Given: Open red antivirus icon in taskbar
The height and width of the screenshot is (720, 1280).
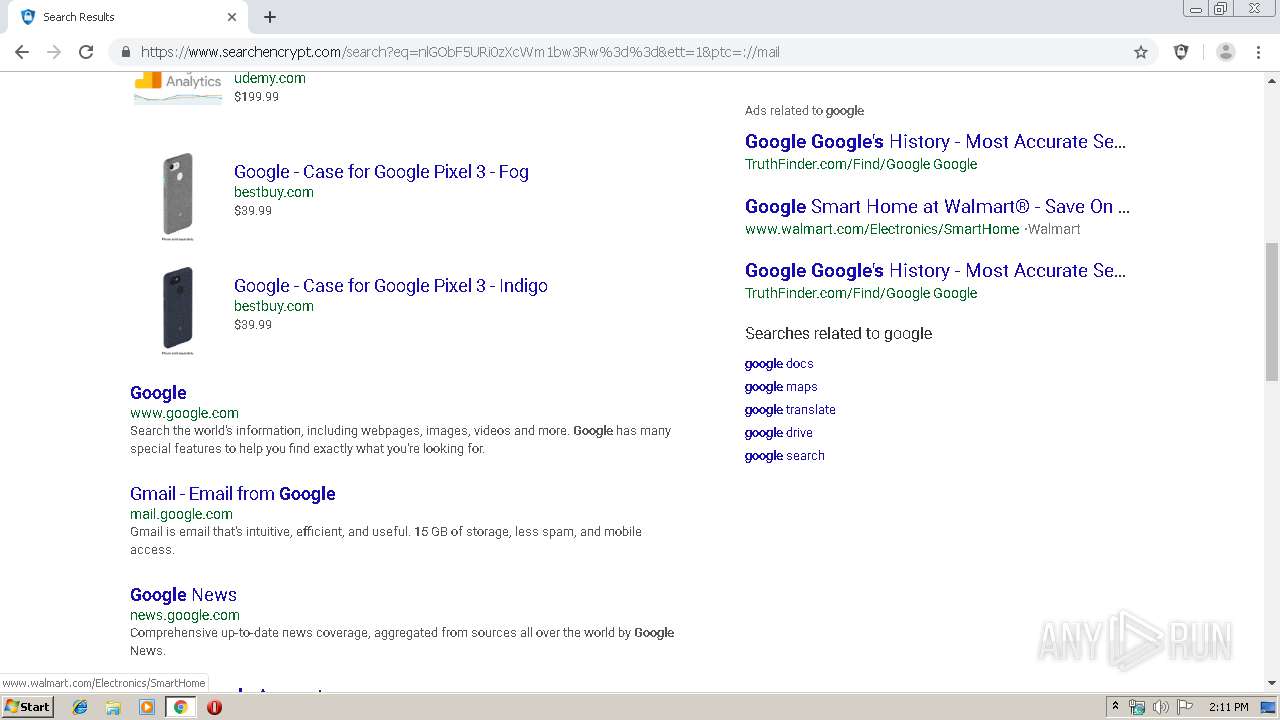Looking at the screenshot, I should (214, 707).
